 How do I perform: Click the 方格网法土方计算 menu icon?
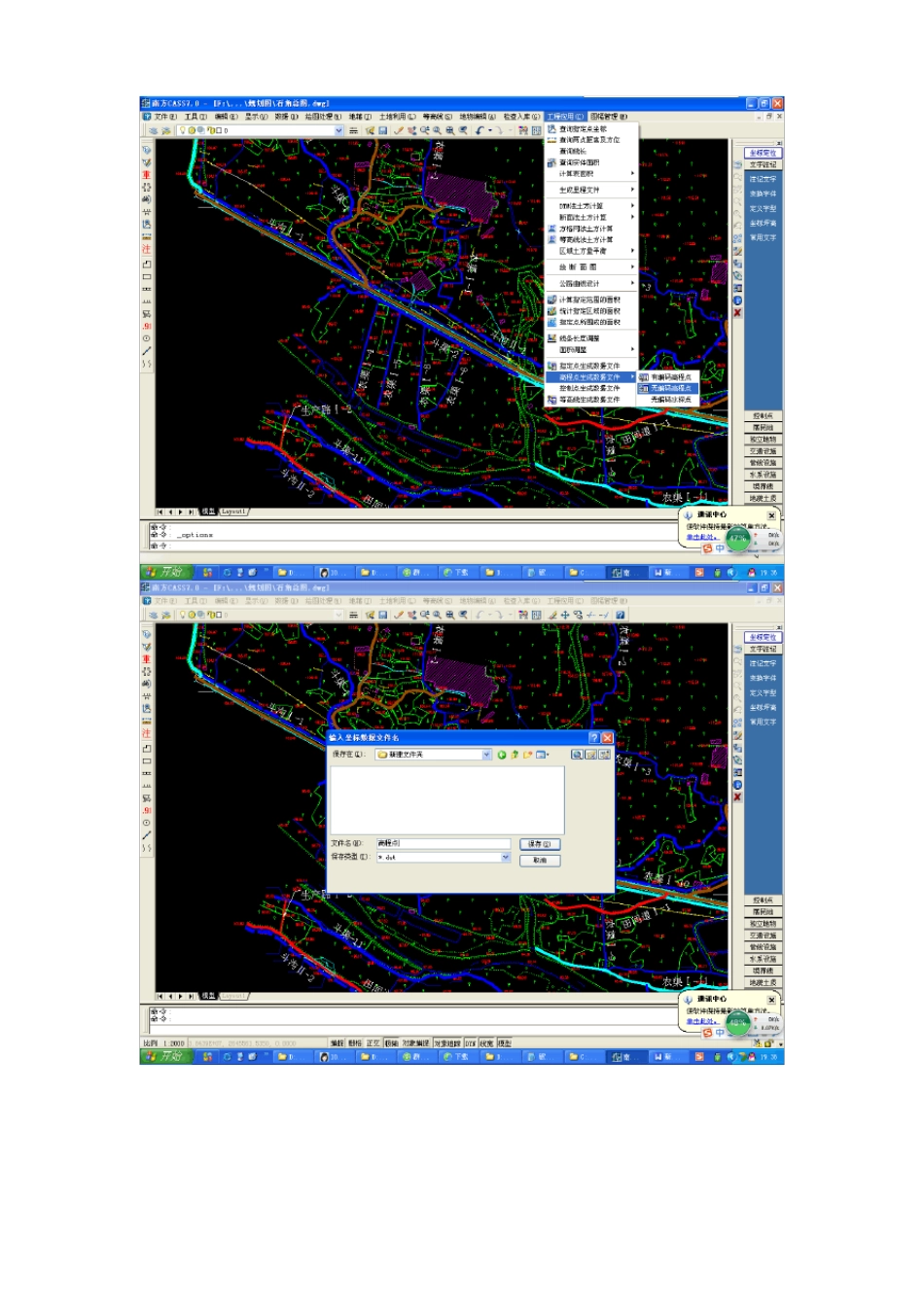pyautogui.click(x=551, y=229)
